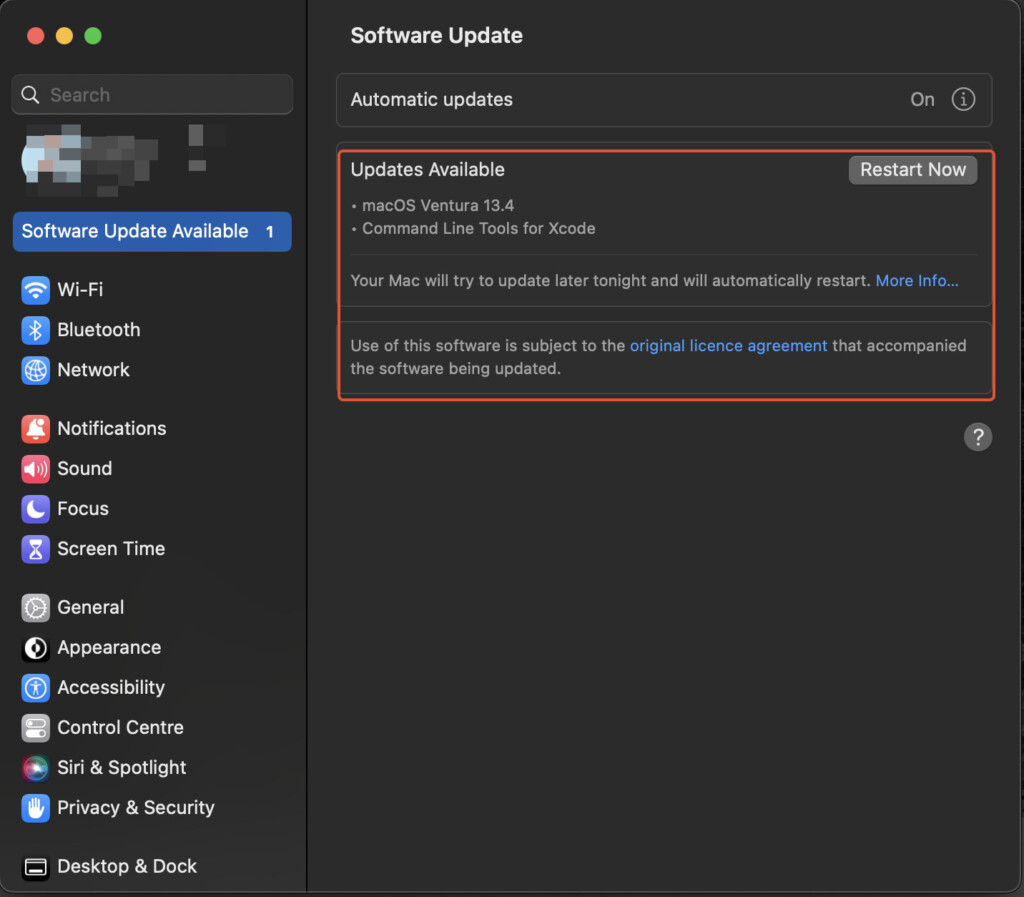The height and width of the screenshot is (897, 1024).
Task: Click the Siri & Spotlight icon
Action: click(x=35, y=768)
